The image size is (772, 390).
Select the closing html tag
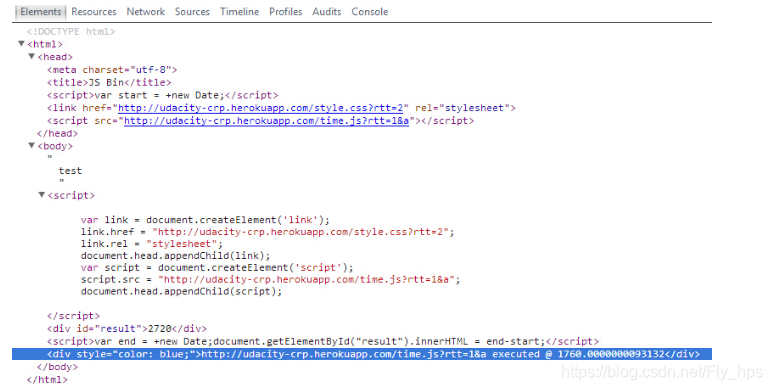(47, 380)
